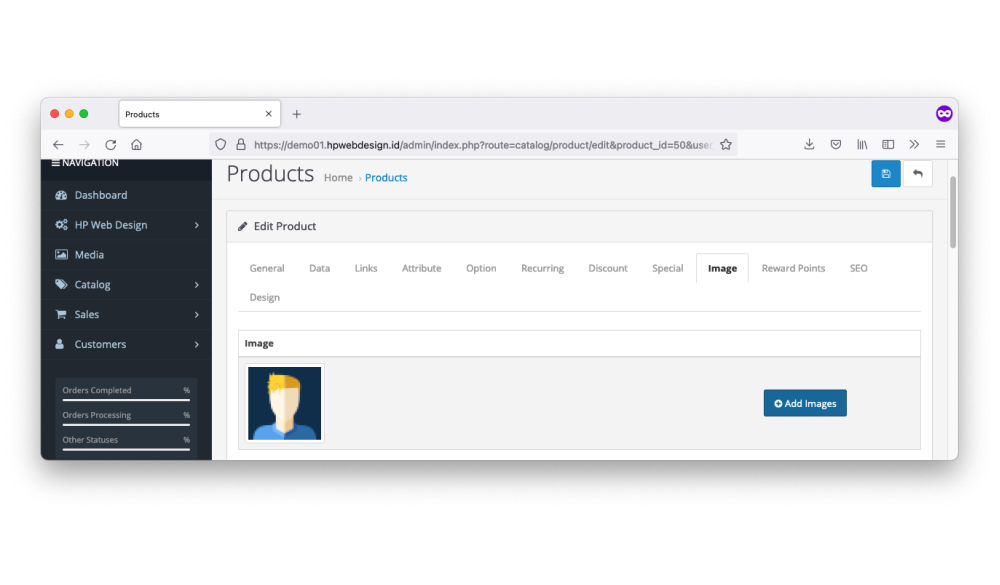Click the browser reload page icon

[110, 144]
